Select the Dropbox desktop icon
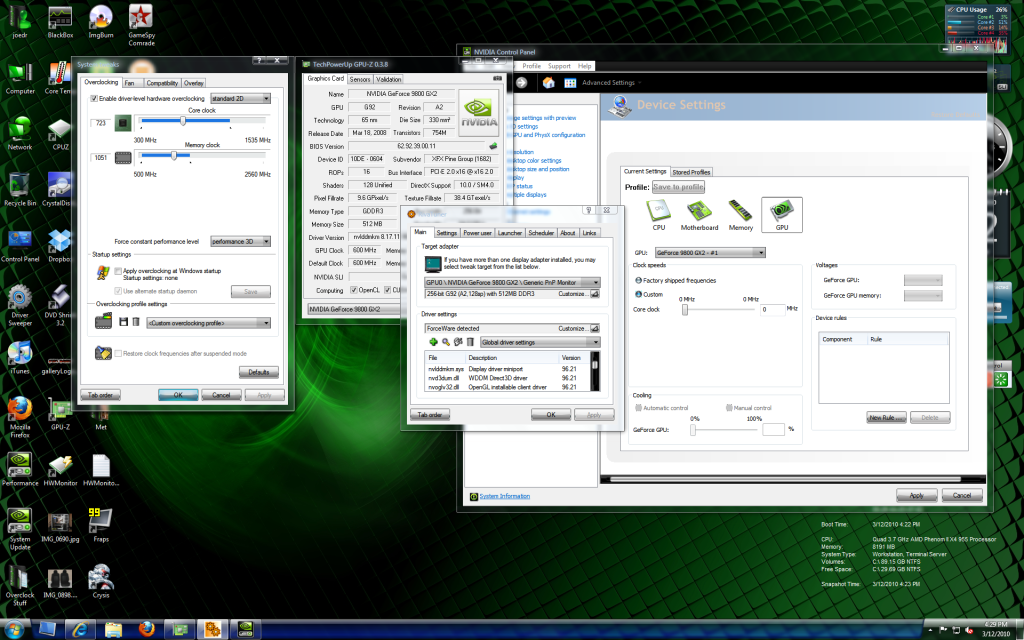The height and width of the screenshot is (640, 1024). click(x=60, y=246)
